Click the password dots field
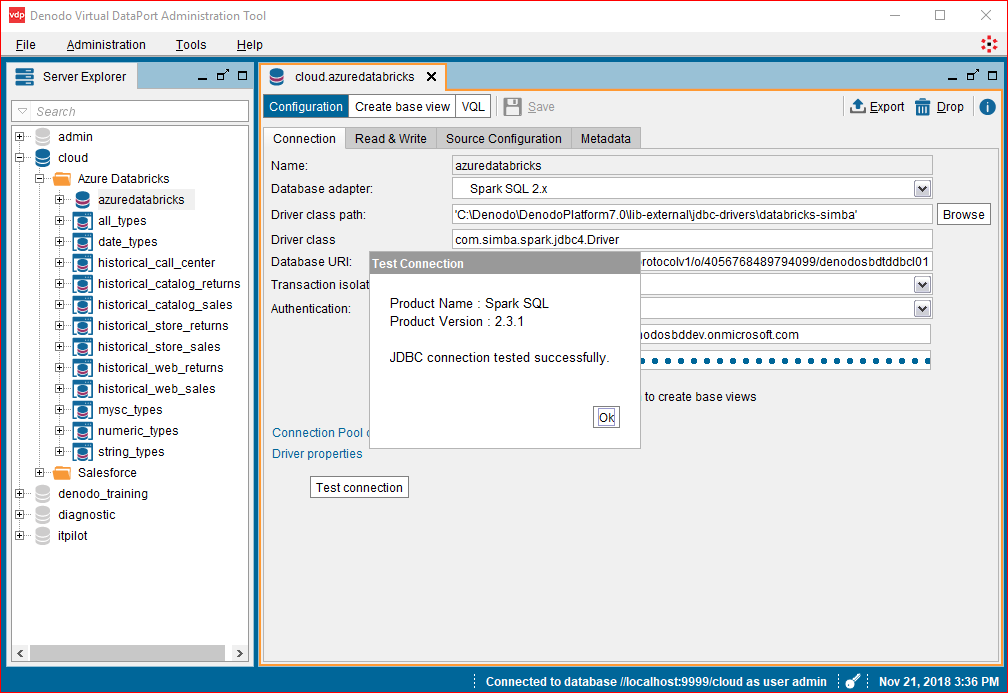The width and height of the screenshot is (1008, 693). [x=785, y=361]
